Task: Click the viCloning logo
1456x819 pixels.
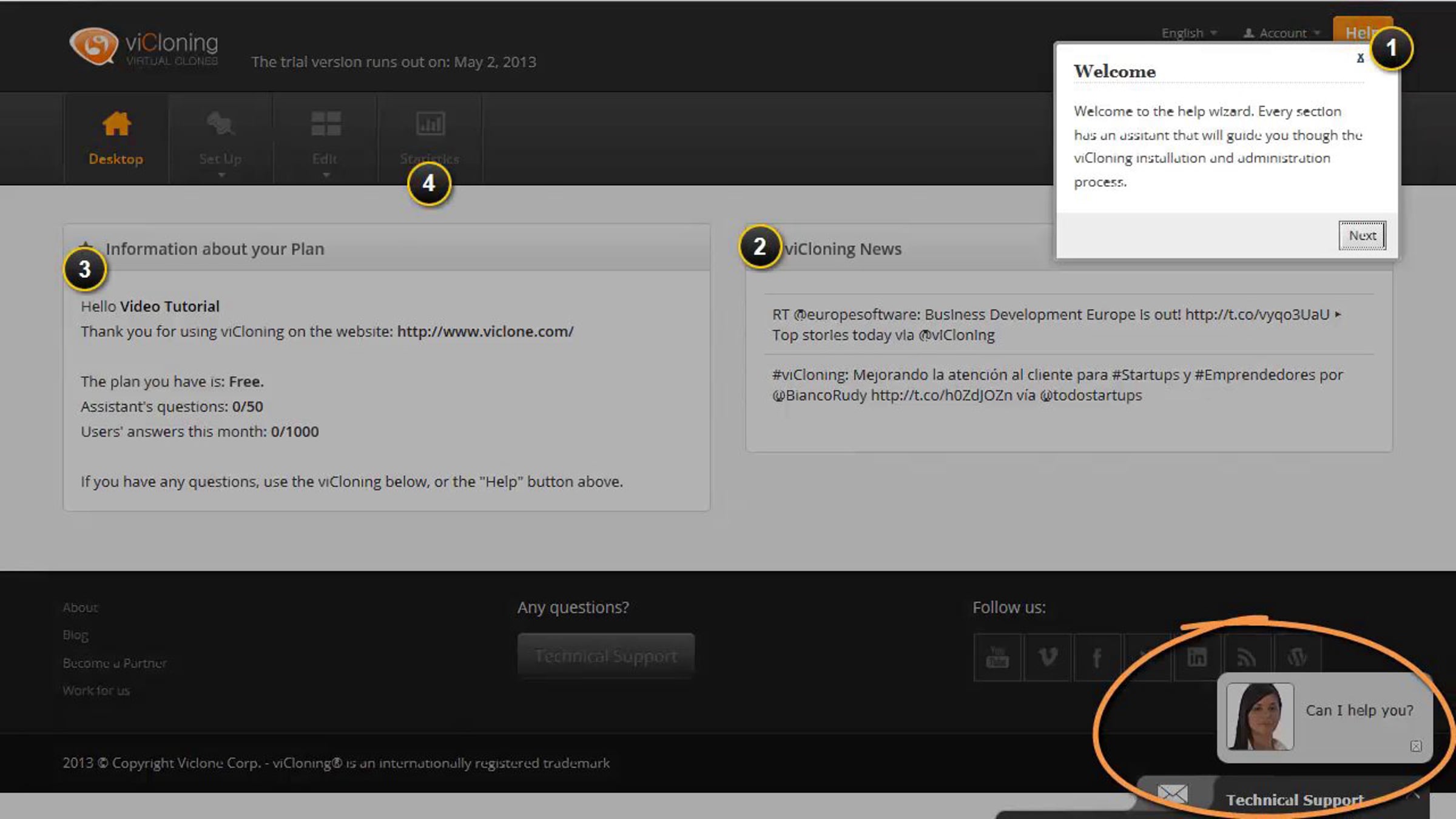Action: [x=144, y=46]
